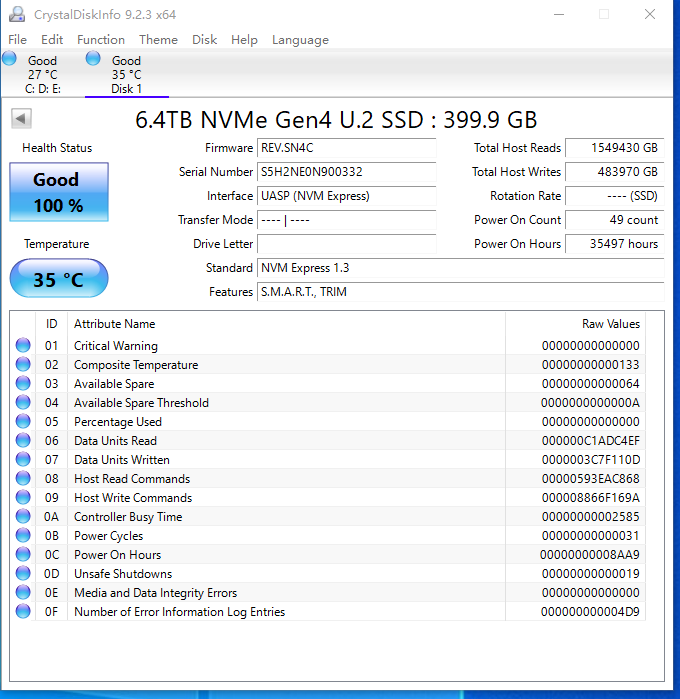Screen dimensions: 680x699
Task: Open the Language menu
Action: point(300,40)
